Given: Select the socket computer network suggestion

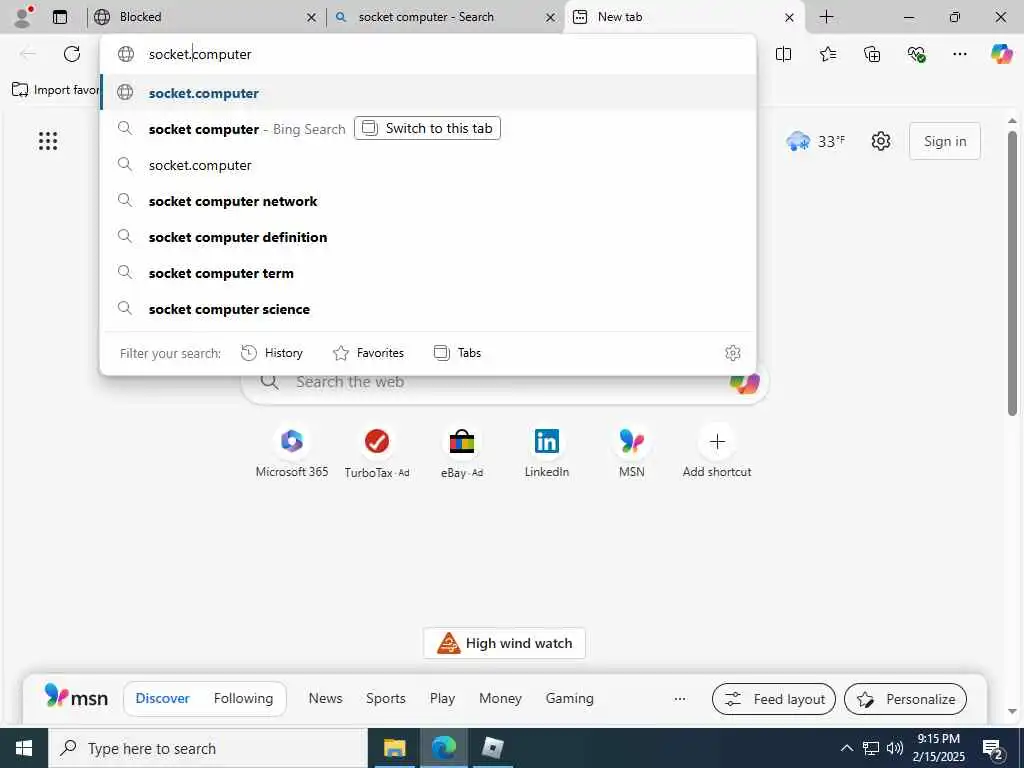Looking at the screenshot, I should (x=428, y=201).
